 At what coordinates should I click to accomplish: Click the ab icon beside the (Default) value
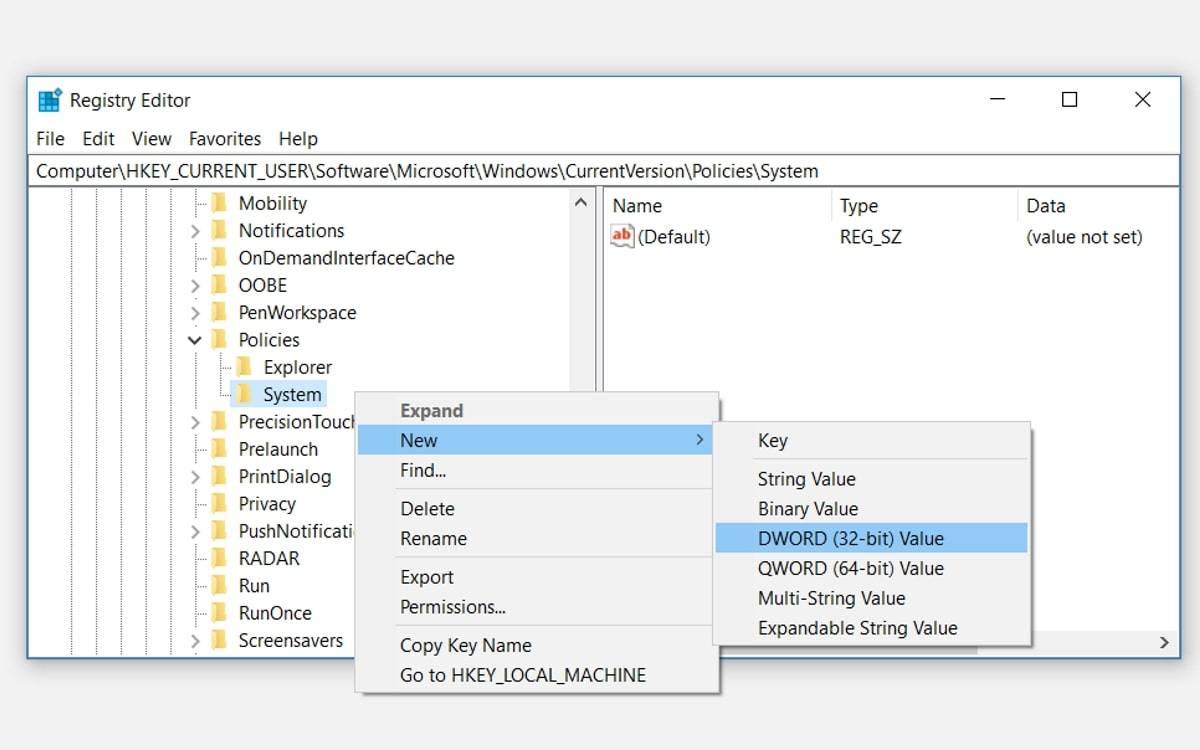pos(621,237)
